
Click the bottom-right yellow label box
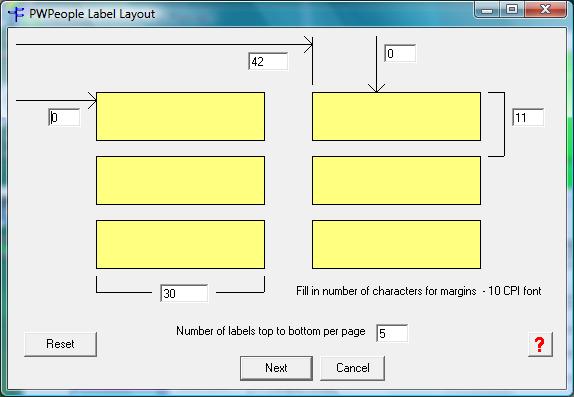(x=396, y=245)
